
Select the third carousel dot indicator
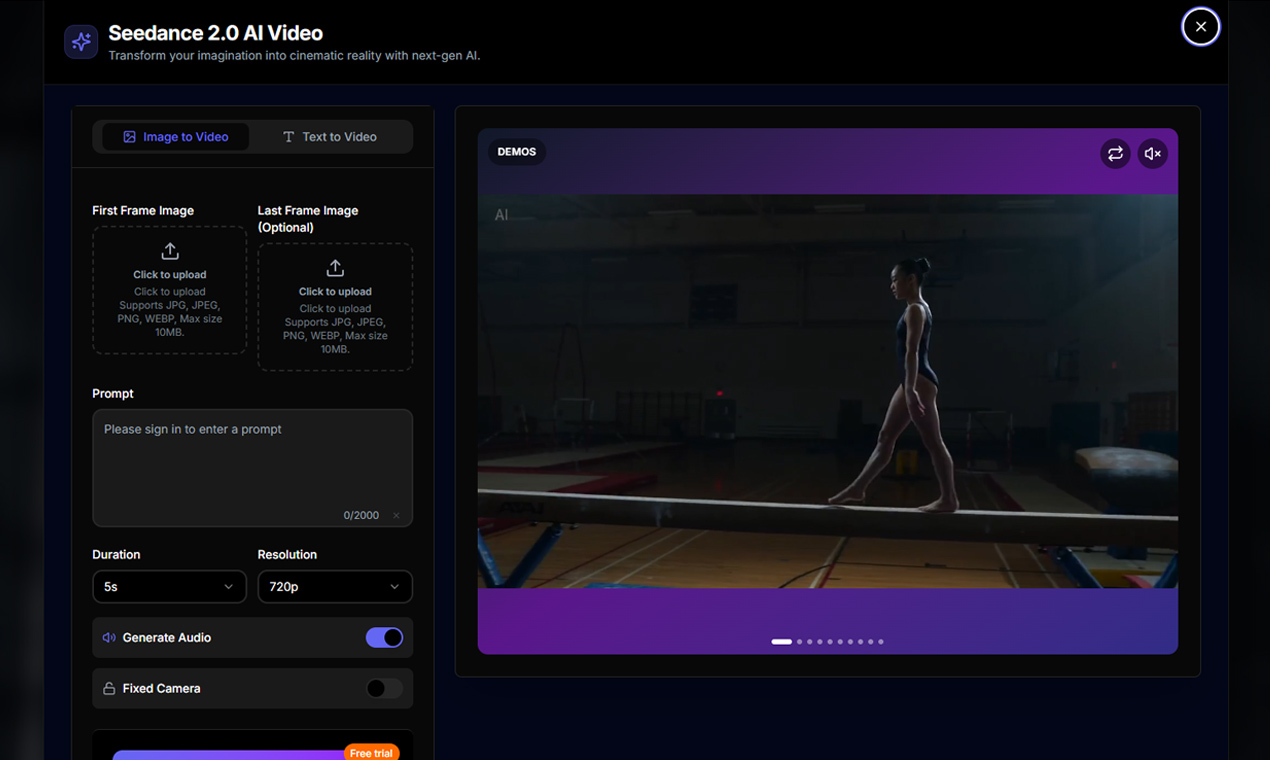click(810, 641)
